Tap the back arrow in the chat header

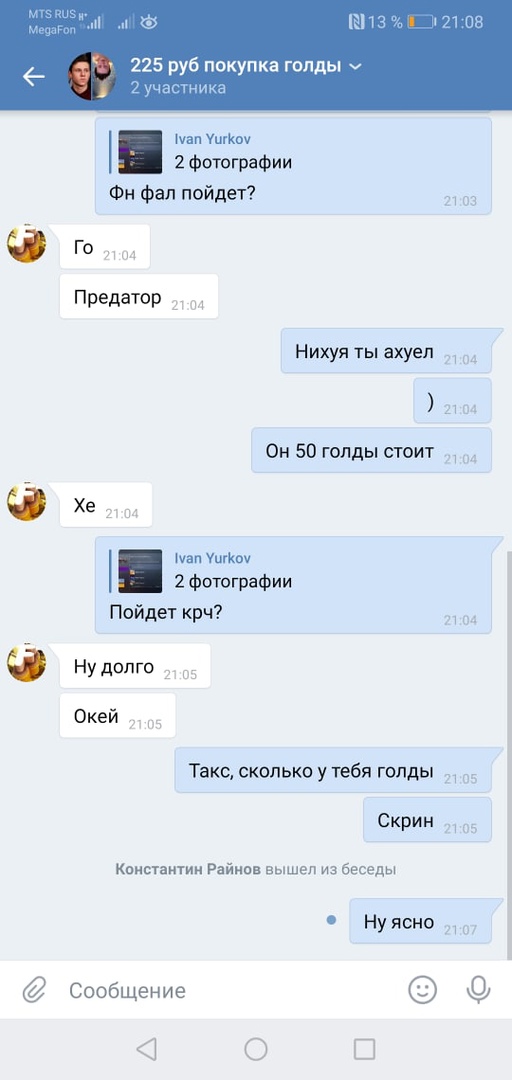click(33, 76)
